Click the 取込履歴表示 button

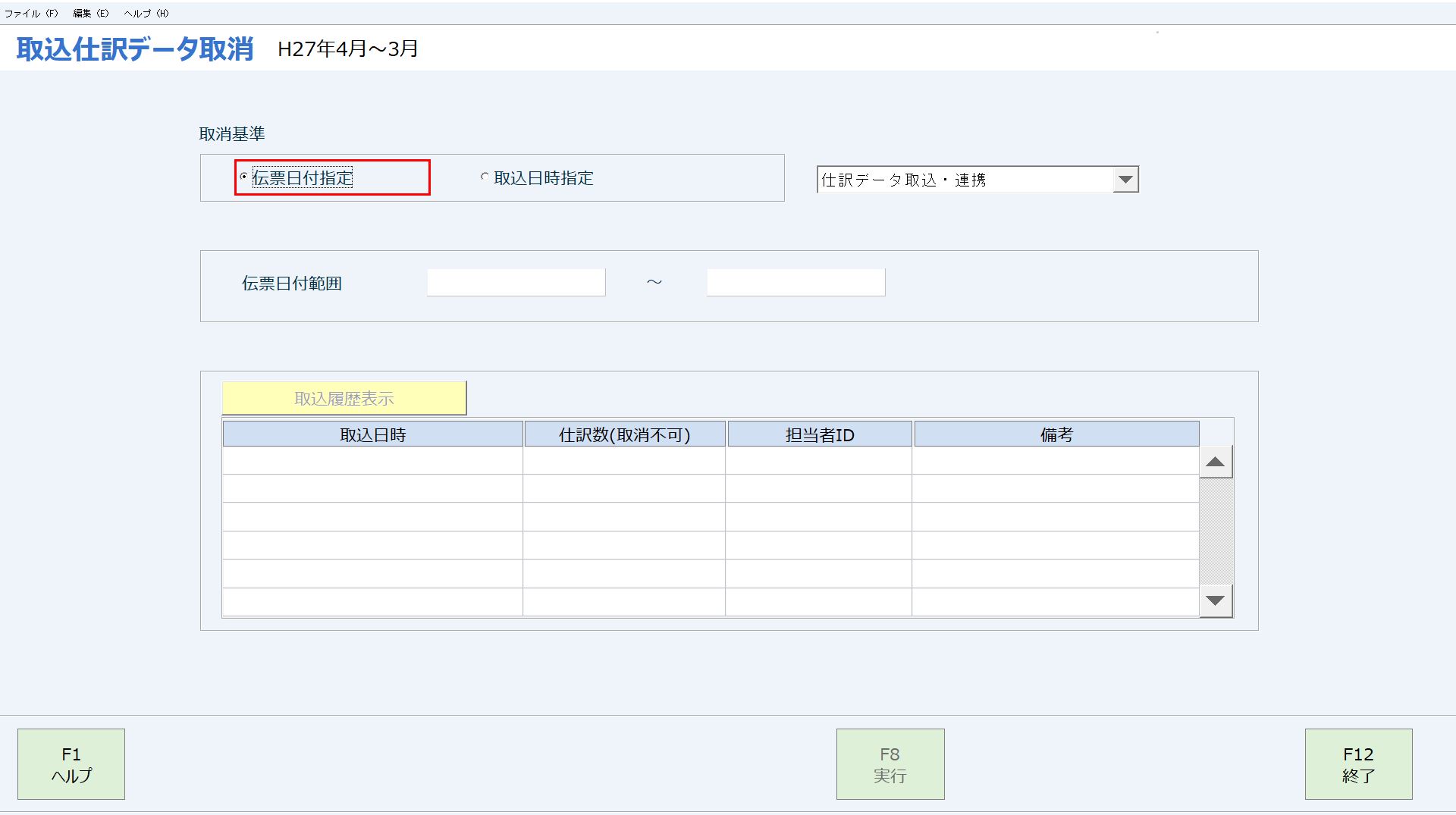pos(343,397)
